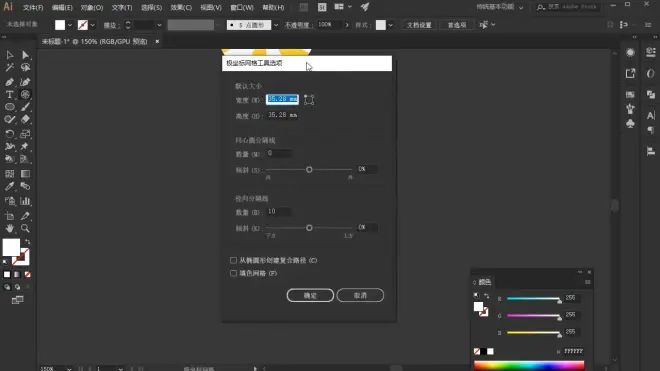This screenshot has height=371, width=660.
Task: Open the 效果(C) menu
Action: pos(181,8)
